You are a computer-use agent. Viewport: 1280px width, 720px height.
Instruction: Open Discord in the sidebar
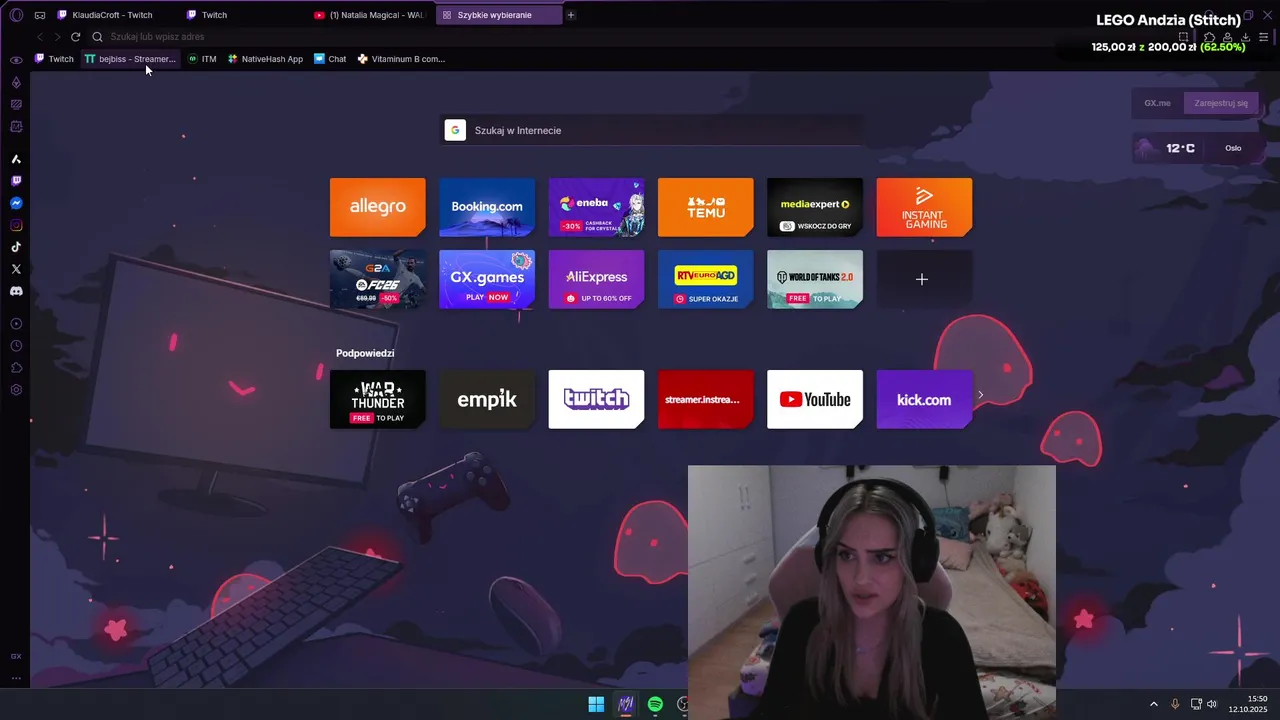click(x=16, y=291)
